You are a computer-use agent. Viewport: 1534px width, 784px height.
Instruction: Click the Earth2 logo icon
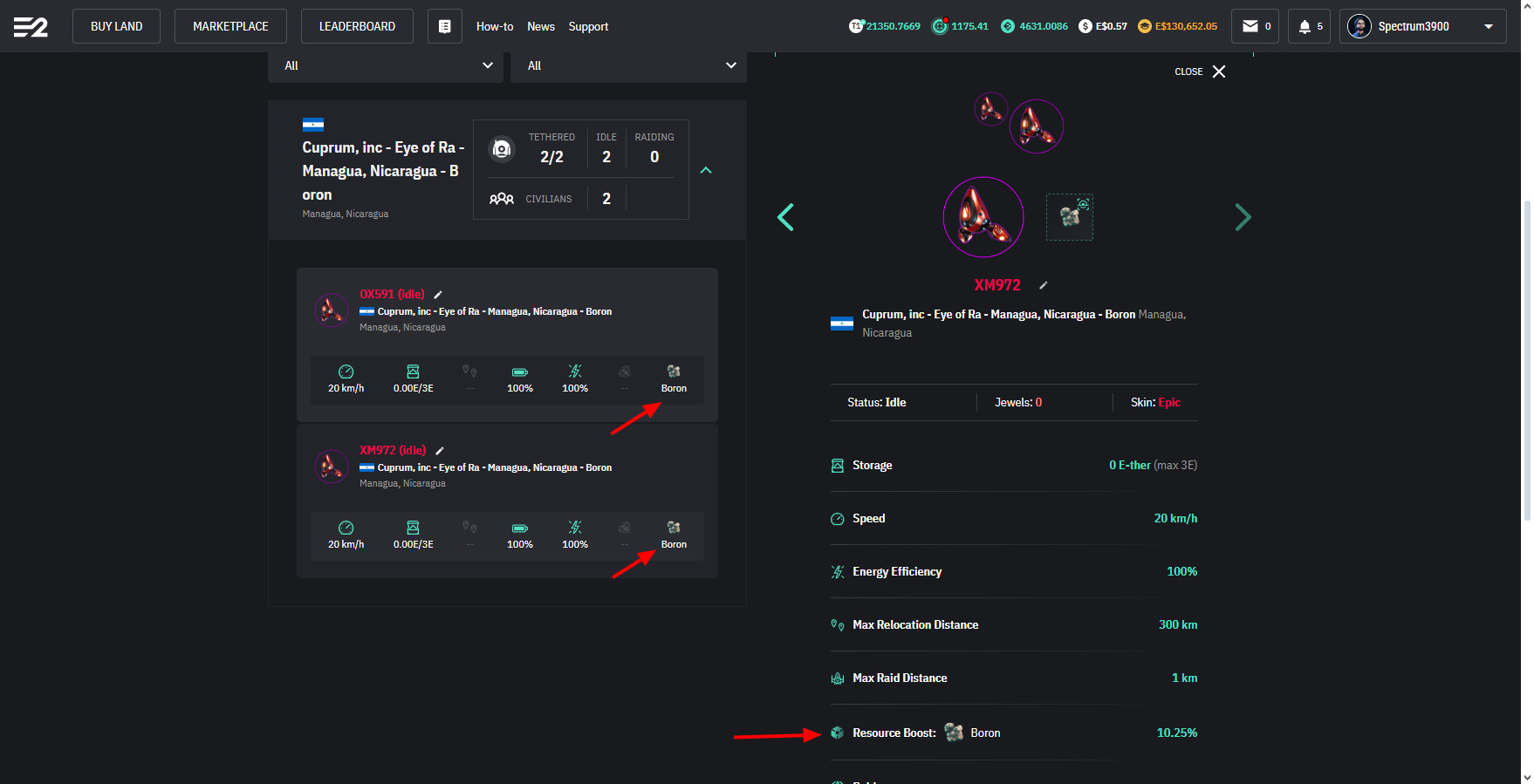click(31, 27)
